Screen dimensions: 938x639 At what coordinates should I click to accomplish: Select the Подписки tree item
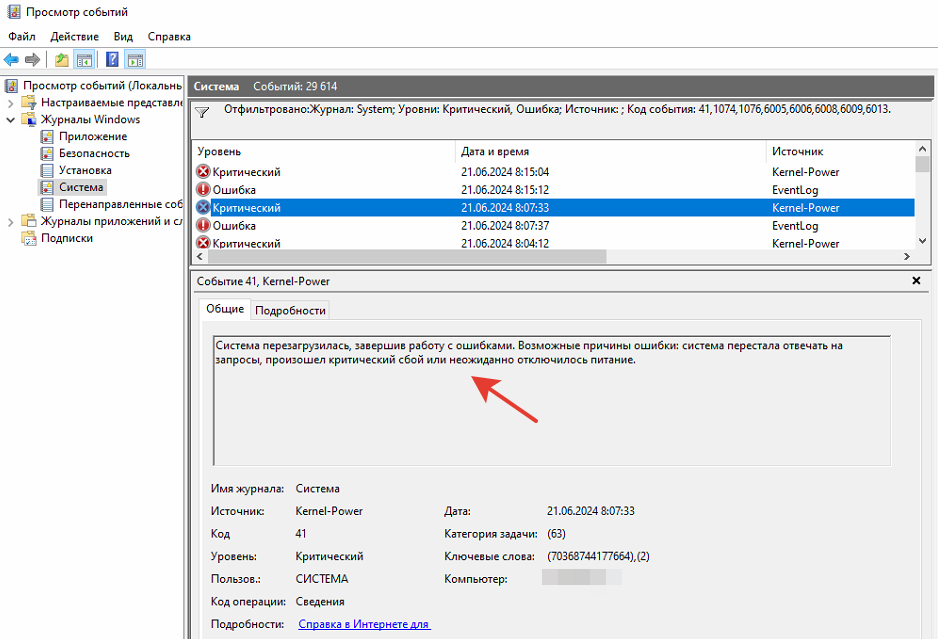pyautogui.click(x=66, y=238)
